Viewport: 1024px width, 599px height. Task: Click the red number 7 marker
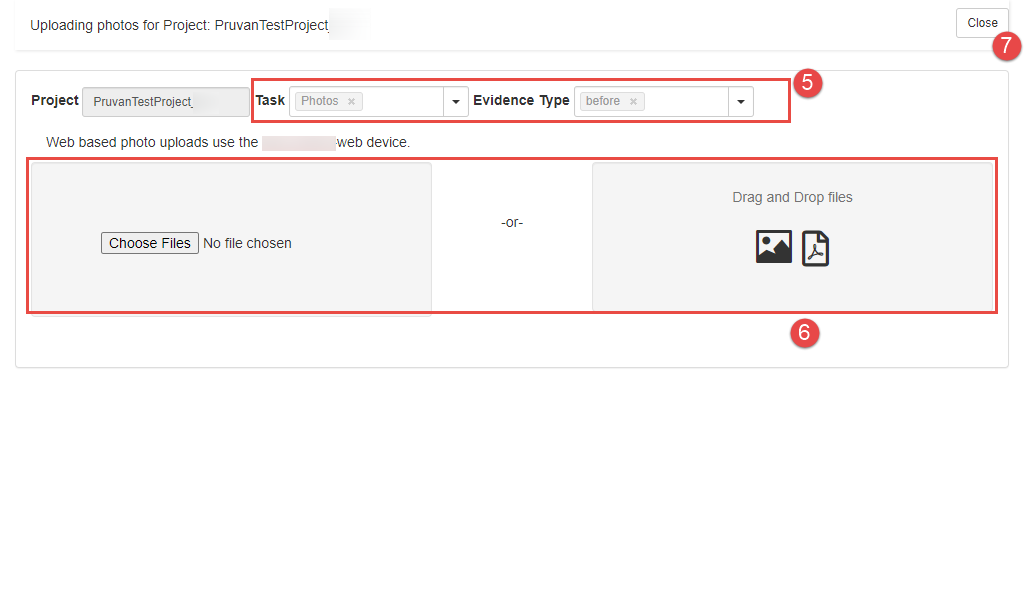point(1006,45)
